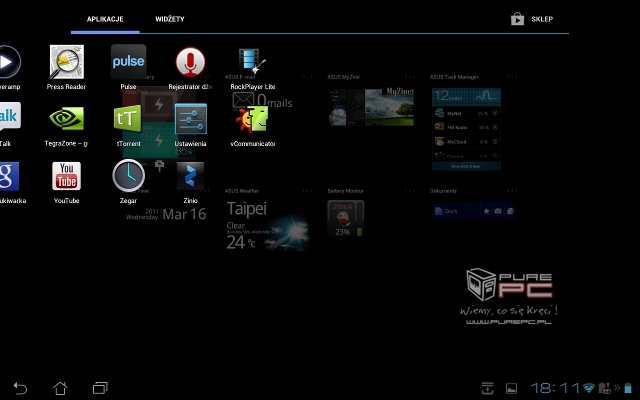
Task: Tap the Back navigation button
Action: [x=20, y=388]
